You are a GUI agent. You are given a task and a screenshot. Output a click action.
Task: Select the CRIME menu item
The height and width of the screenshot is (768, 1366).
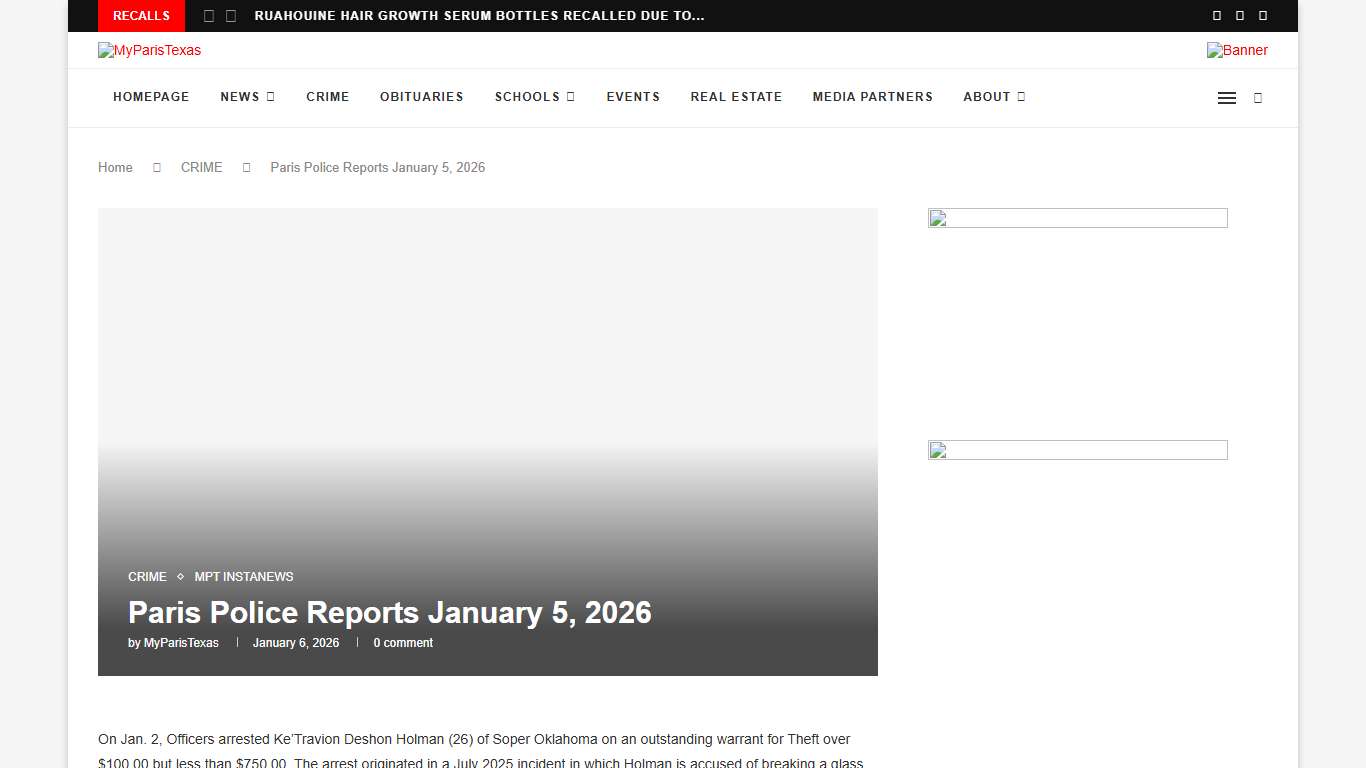pos(327,97)
